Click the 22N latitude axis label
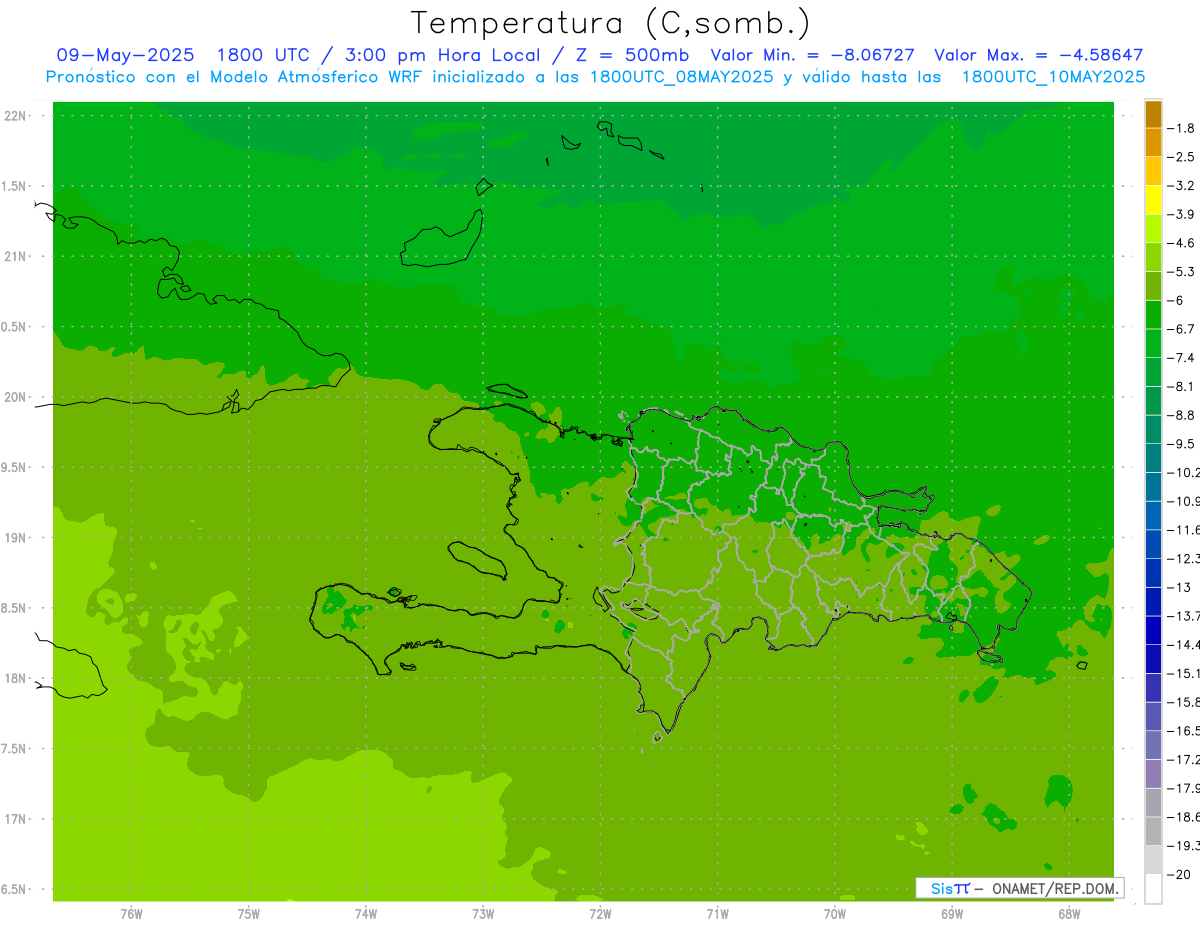Screen dimensions: 1200x927 pos(17,116)
